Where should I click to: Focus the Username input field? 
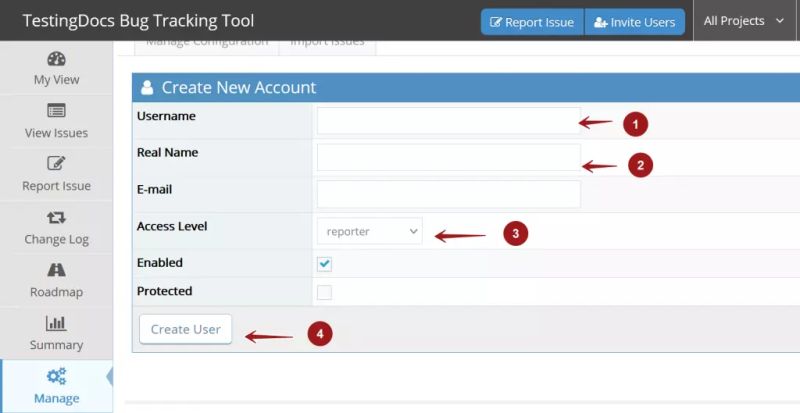point(448,121)
